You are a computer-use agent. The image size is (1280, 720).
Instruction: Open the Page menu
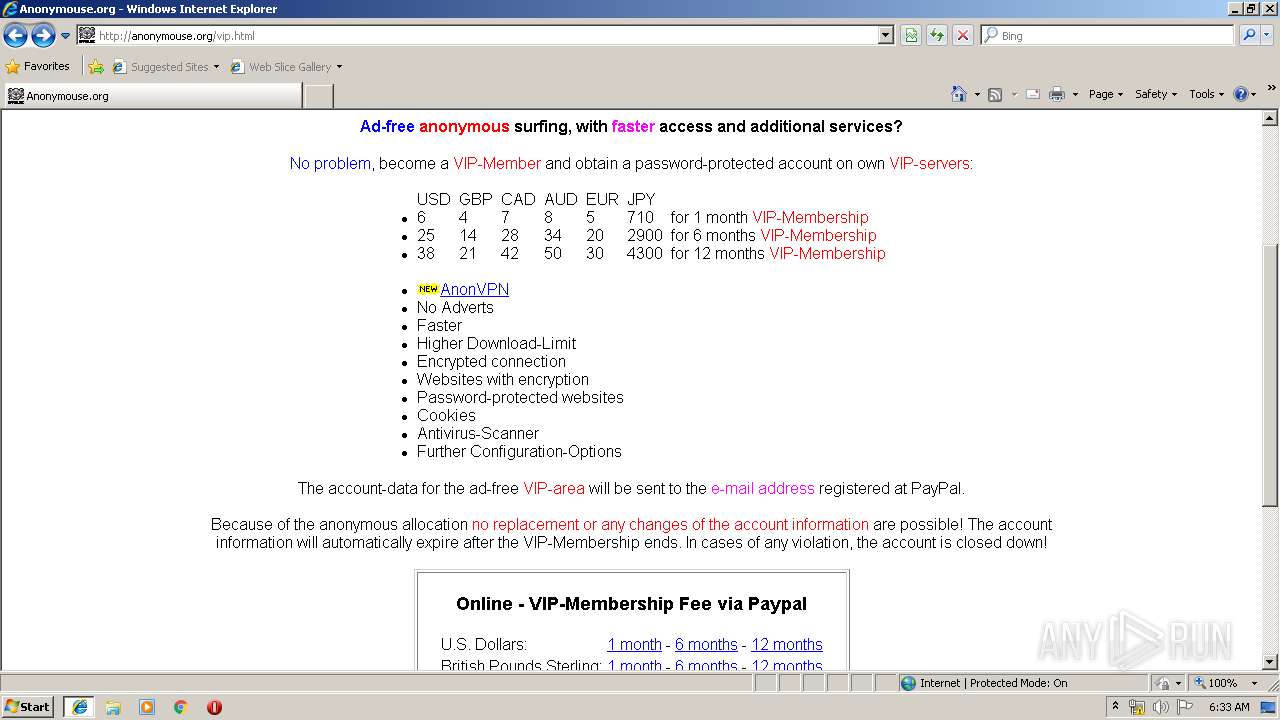1106,94
